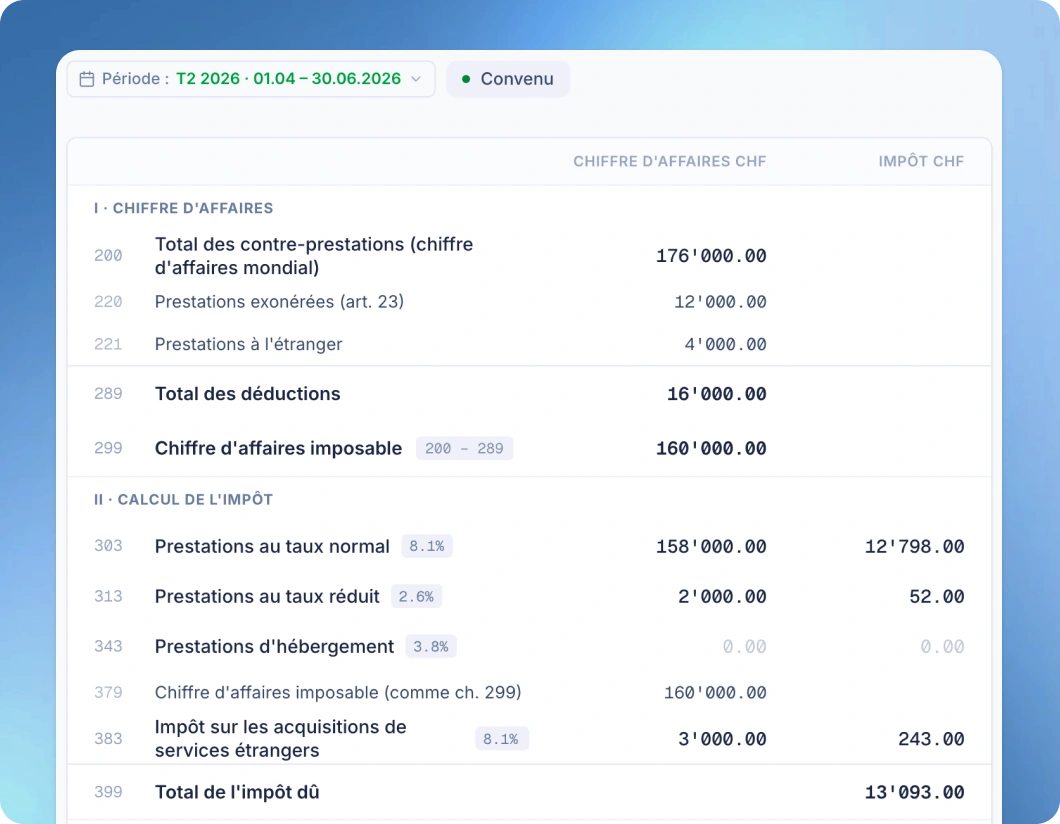
Task: Click the 8.1% badge on row 383
Action: coord(502,739)
